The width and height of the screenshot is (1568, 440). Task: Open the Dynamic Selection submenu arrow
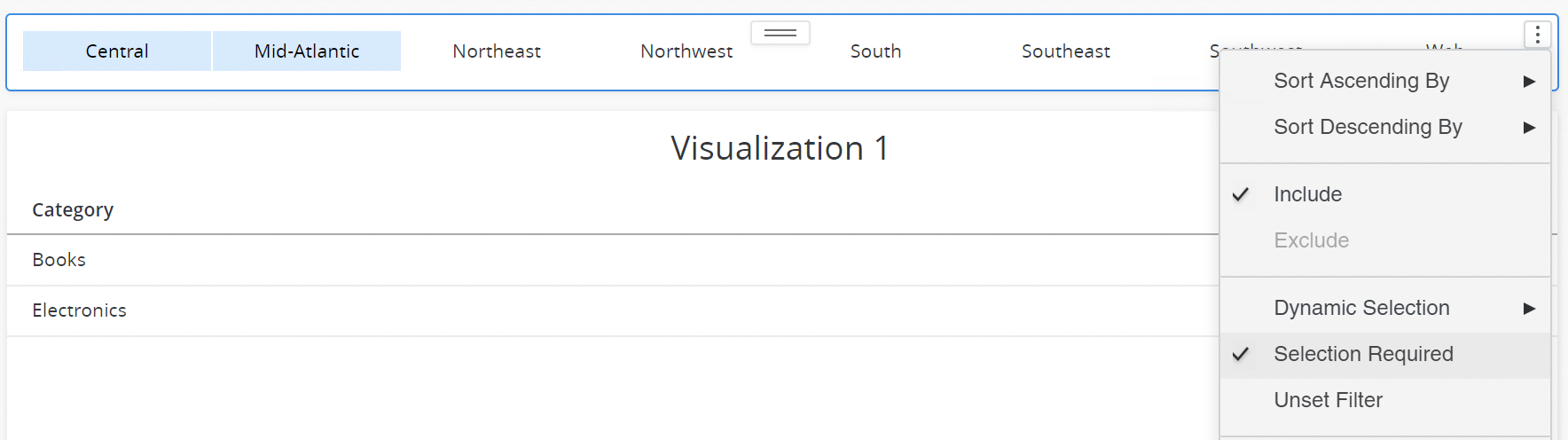[1529, 308]
